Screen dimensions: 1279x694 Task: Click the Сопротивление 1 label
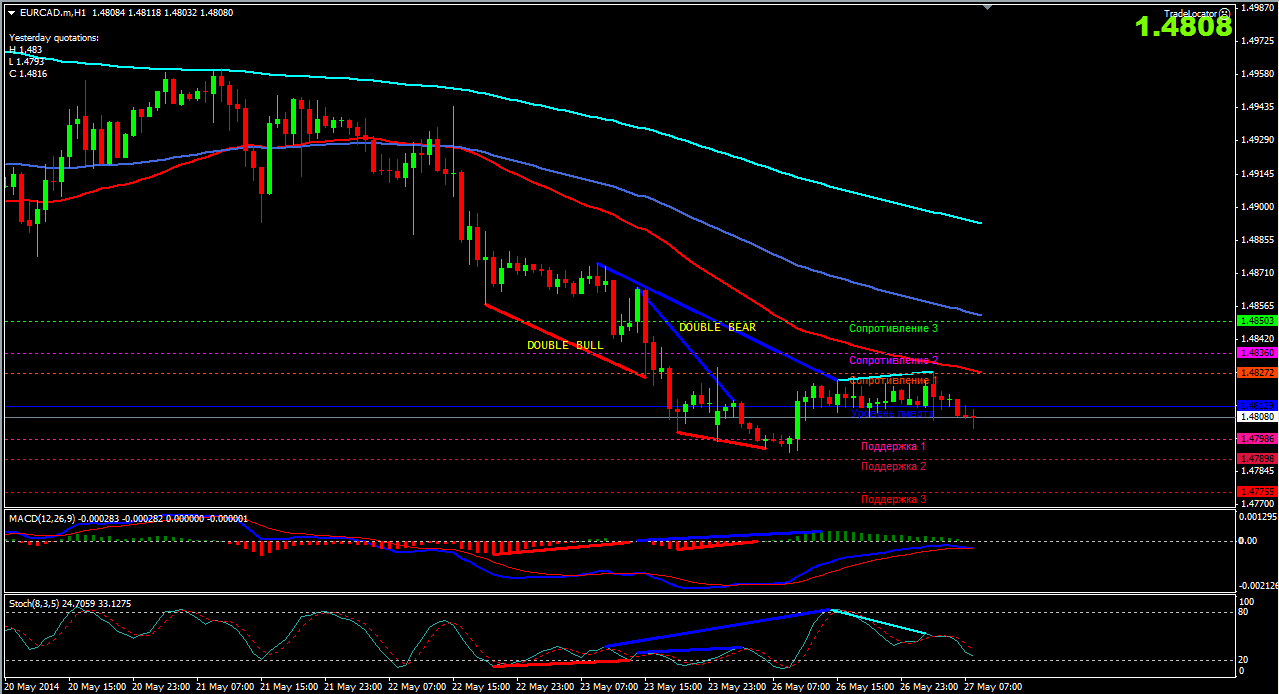(x=892, y=380)
